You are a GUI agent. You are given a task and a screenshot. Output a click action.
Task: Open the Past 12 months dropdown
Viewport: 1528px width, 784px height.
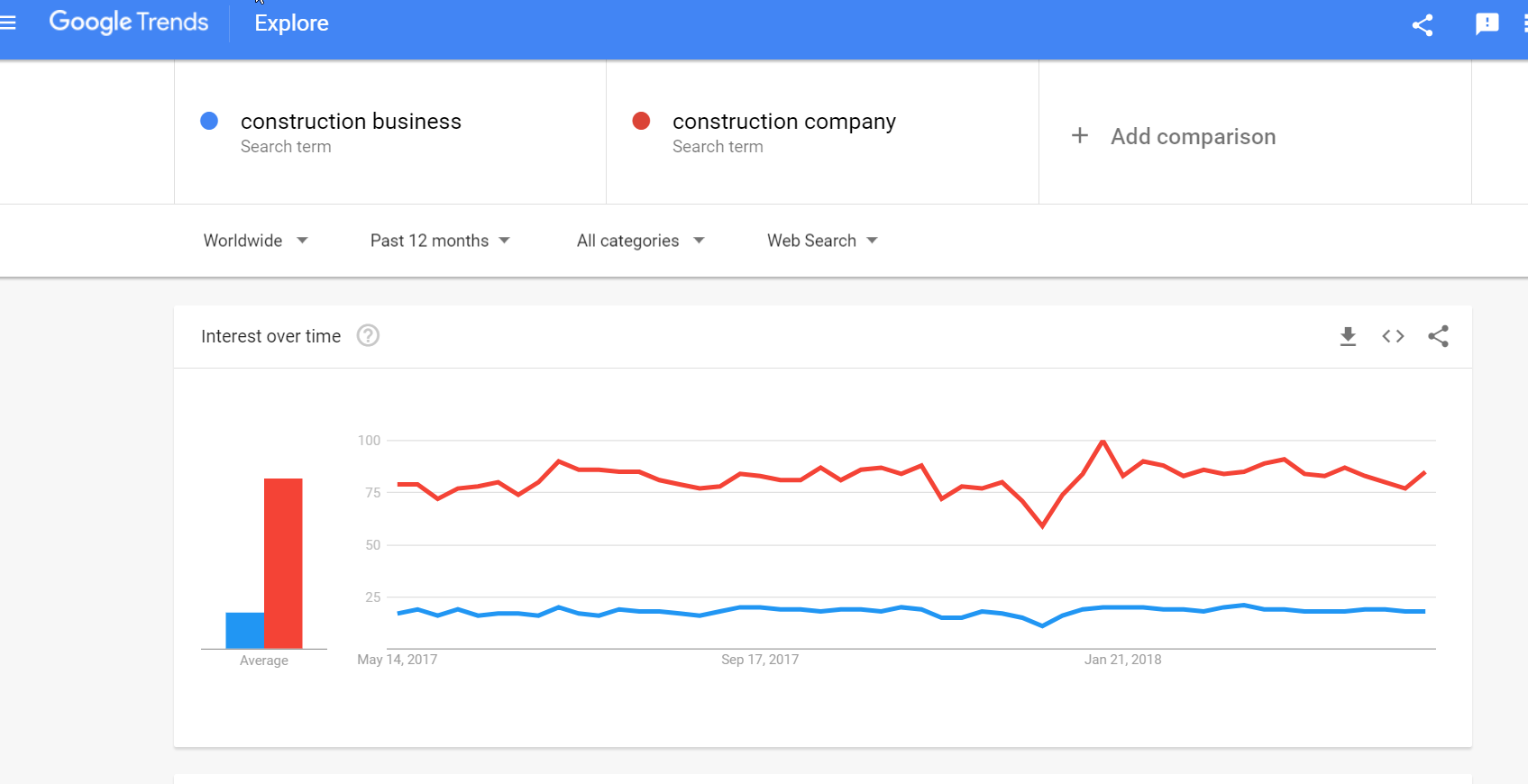point(440,241)
